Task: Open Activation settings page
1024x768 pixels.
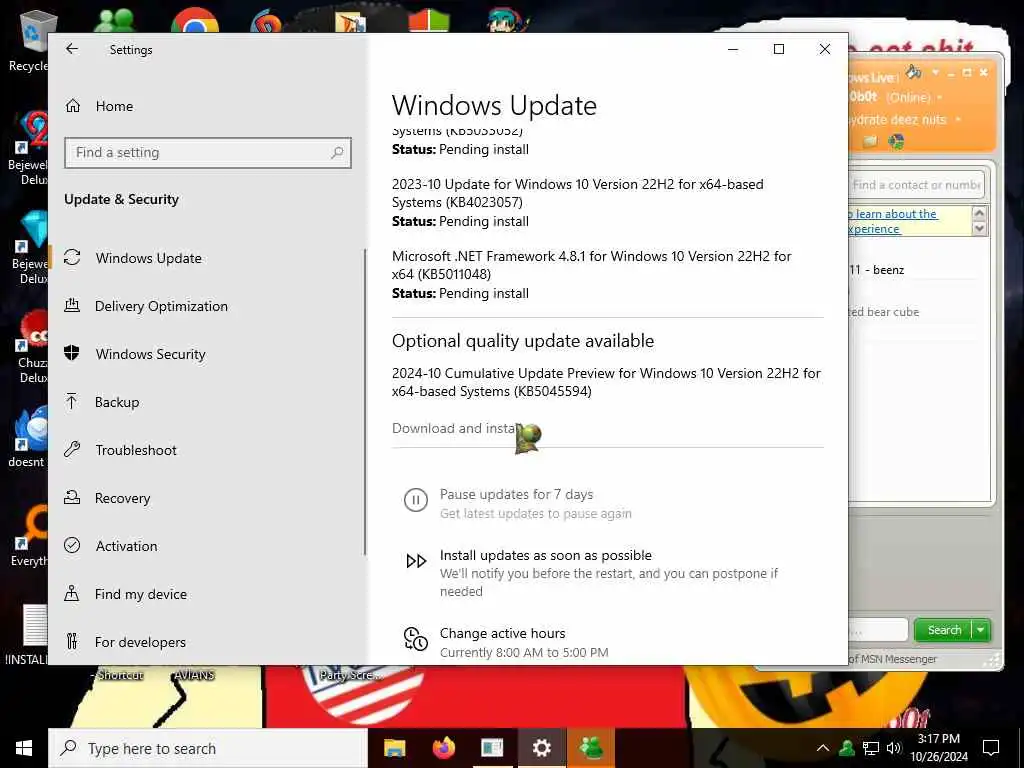Action: 126,546
